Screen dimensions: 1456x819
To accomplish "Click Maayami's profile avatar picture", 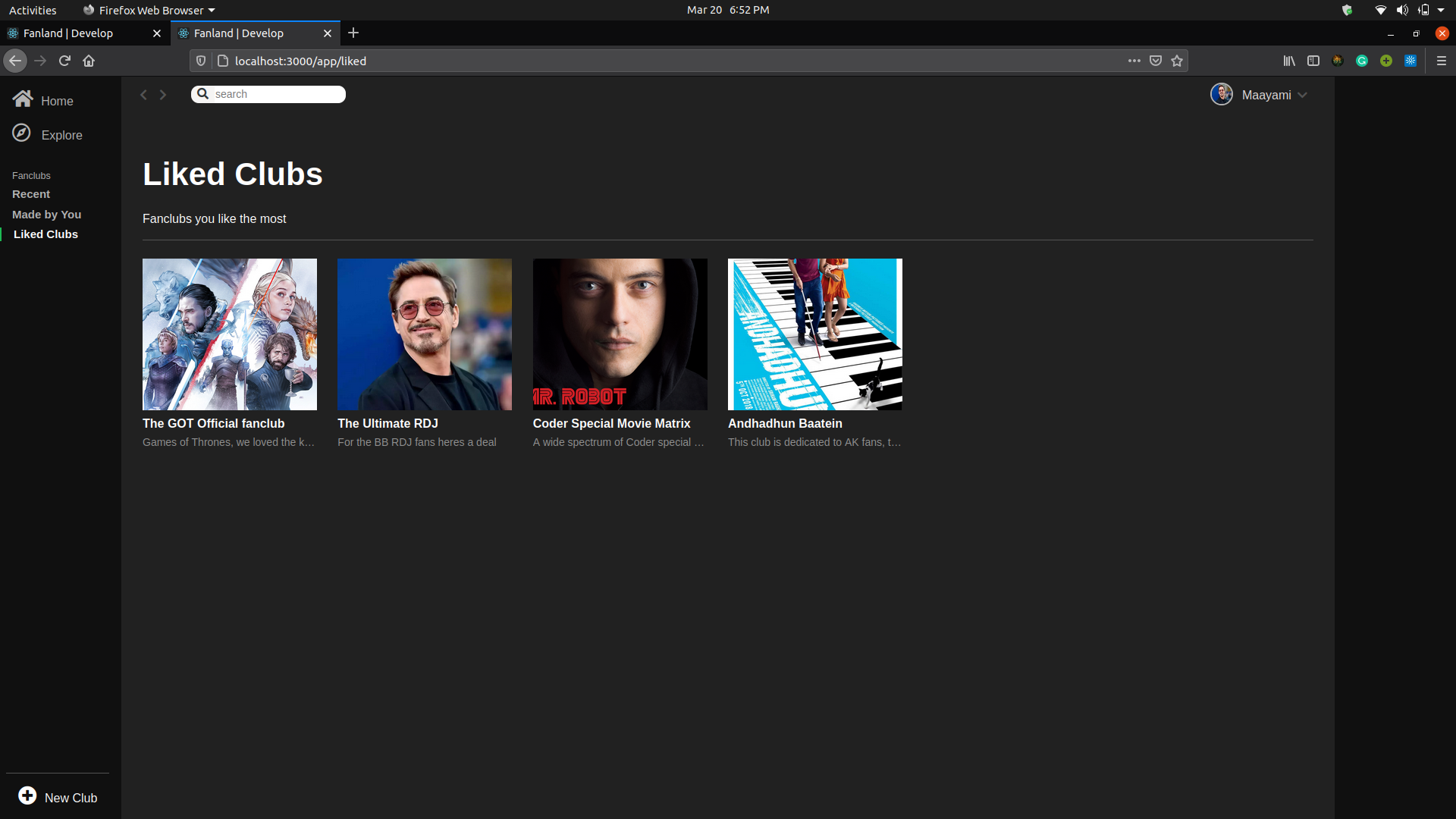I will click(x=1221, y=94).
